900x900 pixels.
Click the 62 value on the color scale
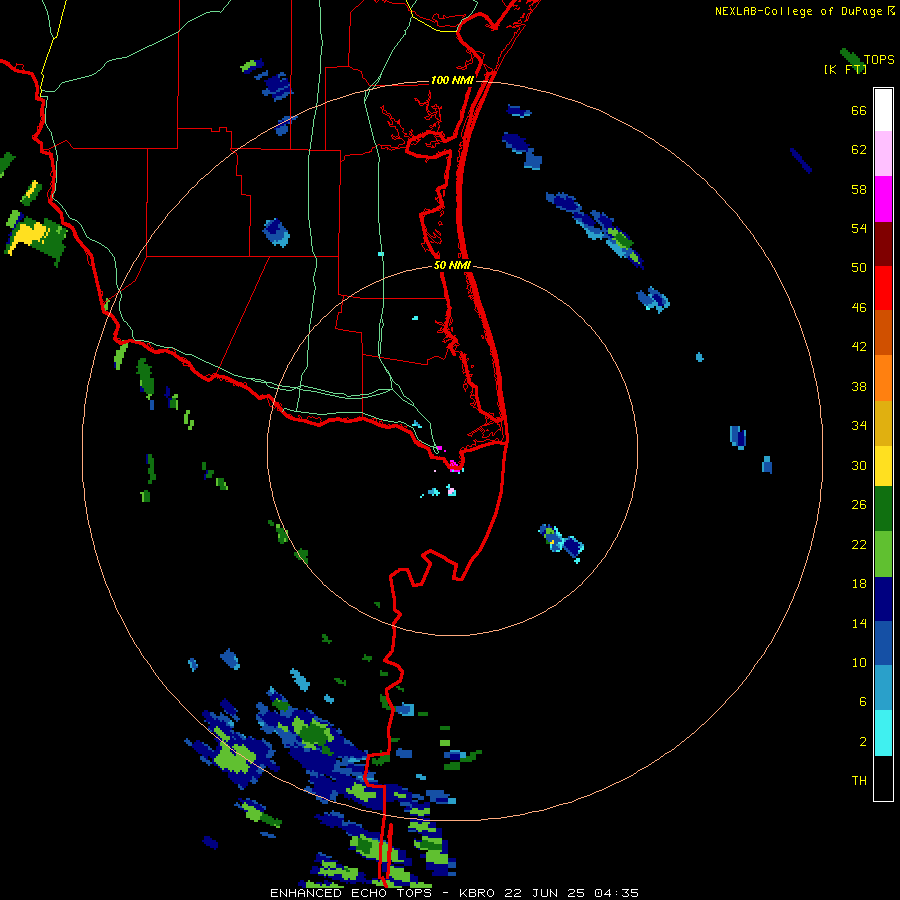point(859,150)
